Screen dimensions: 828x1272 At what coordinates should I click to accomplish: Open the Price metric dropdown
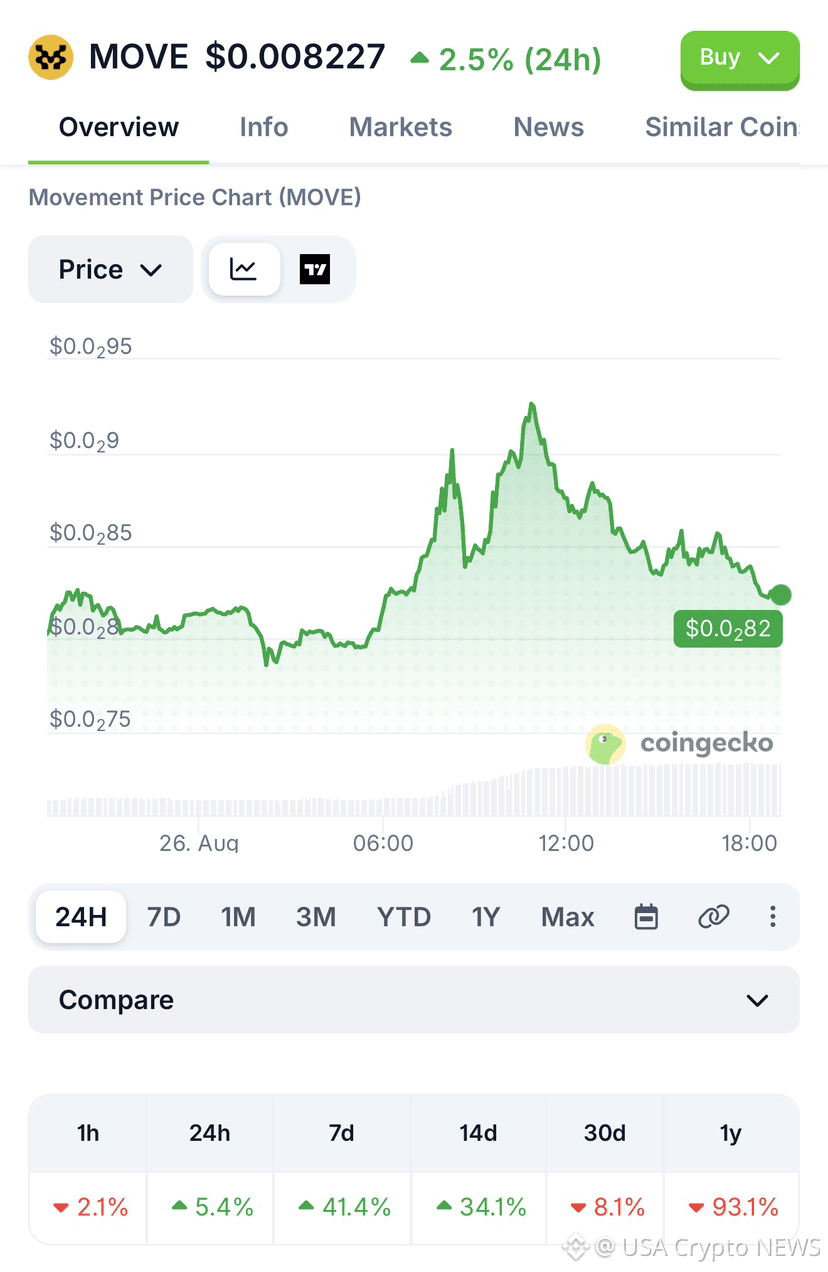click(110, 269)
